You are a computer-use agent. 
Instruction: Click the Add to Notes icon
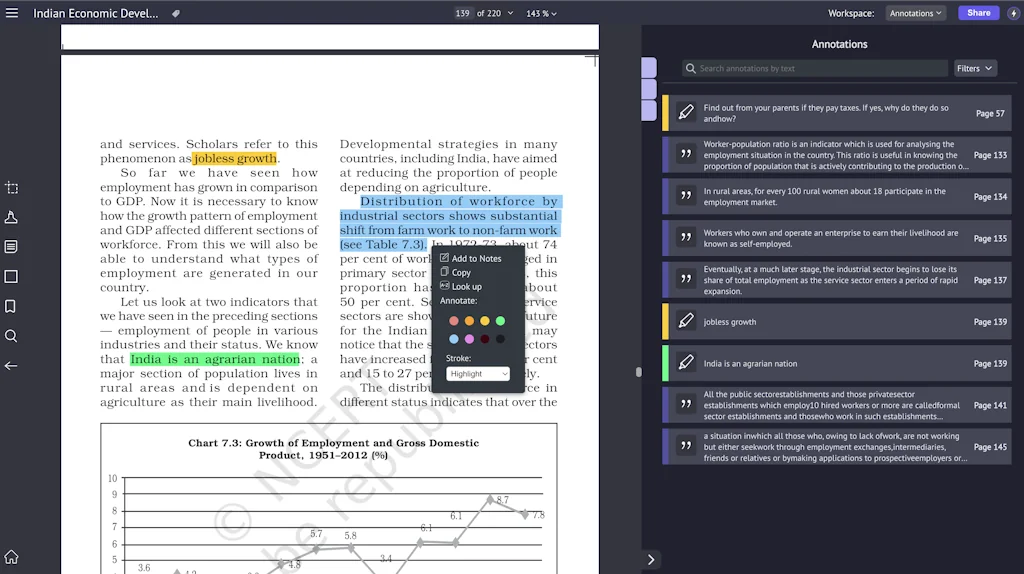click(x=444, y=258)
